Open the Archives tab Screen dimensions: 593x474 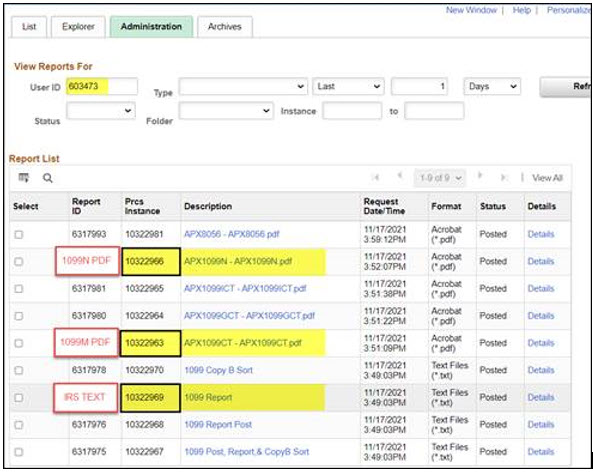(x=225, y=27)
